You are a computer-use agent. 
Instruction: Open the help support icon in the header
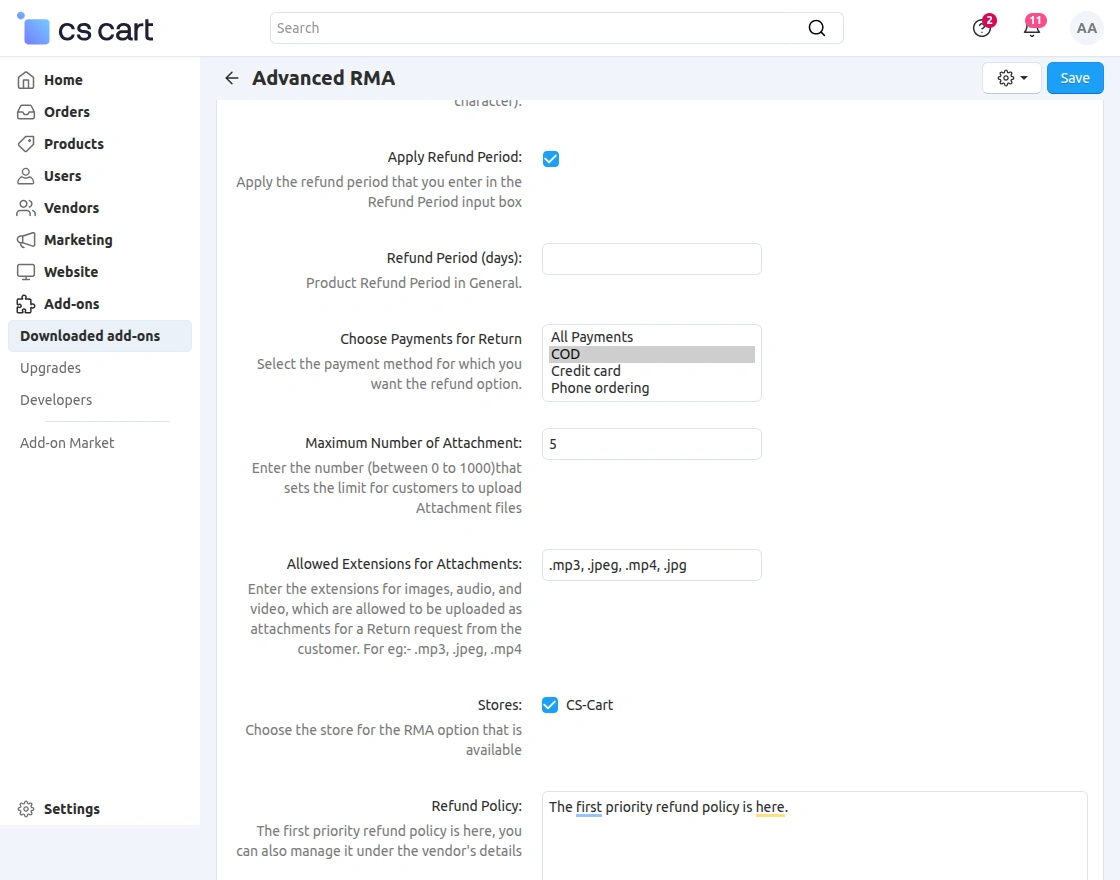point(981,28)
